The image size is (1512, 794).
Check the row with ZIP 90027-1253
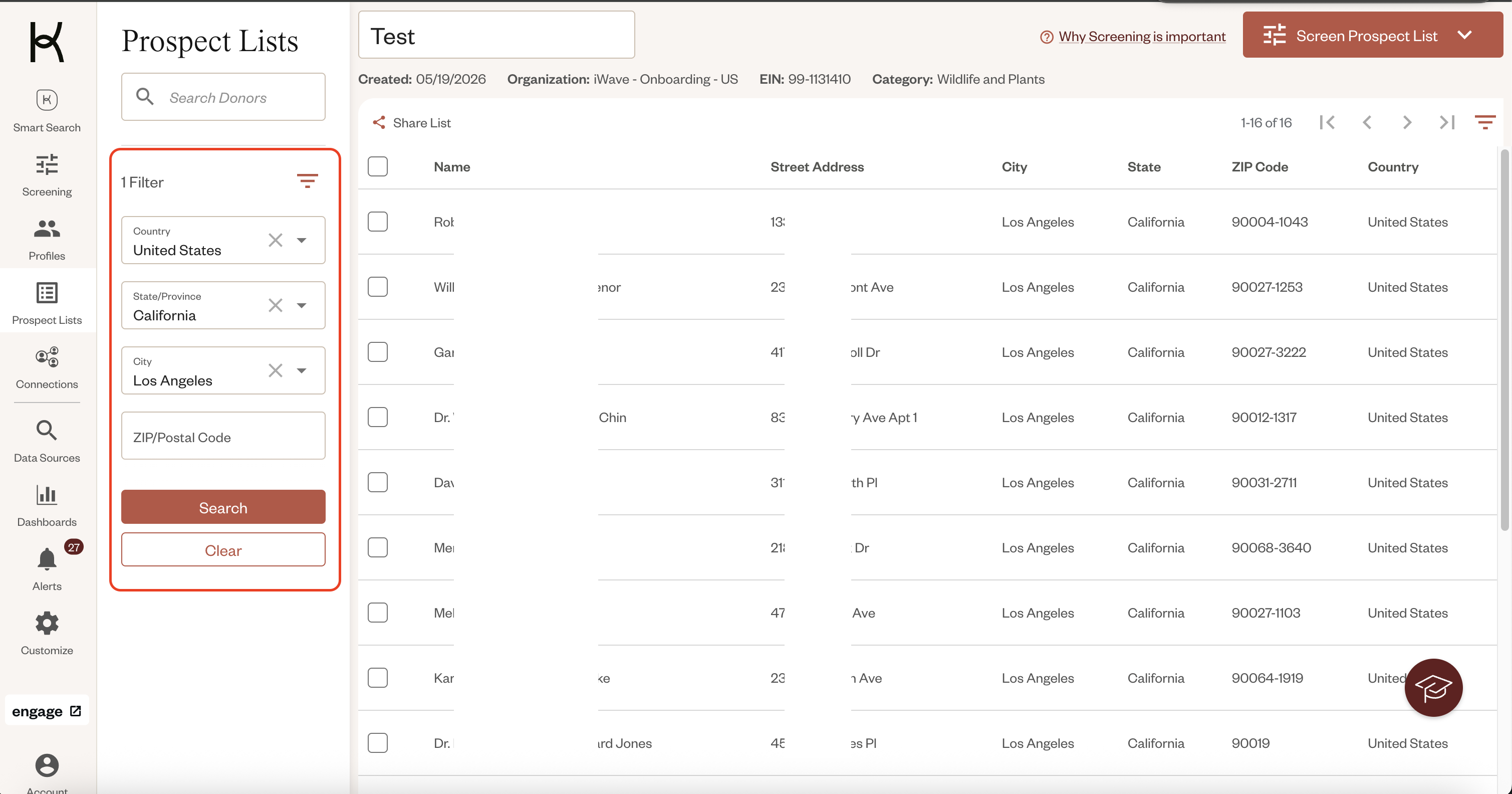377,287
